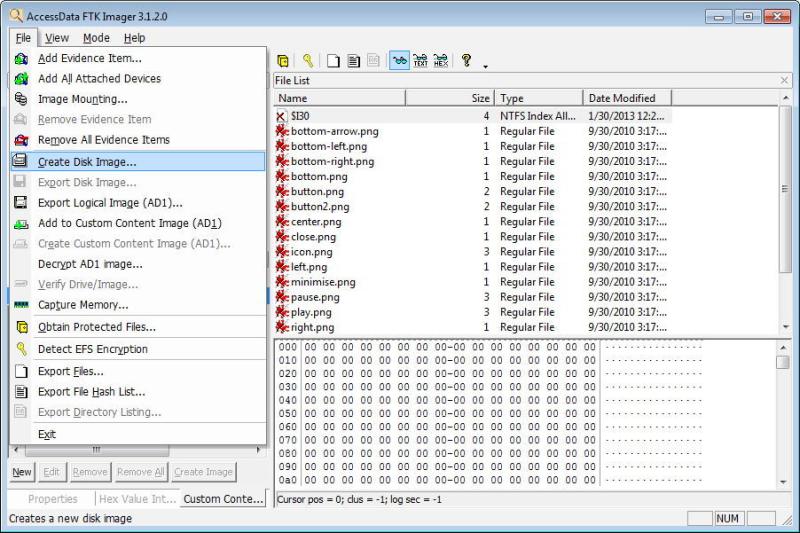Click the Add to Custom Content Image icon
800x533 pixels.
(20, 223)
